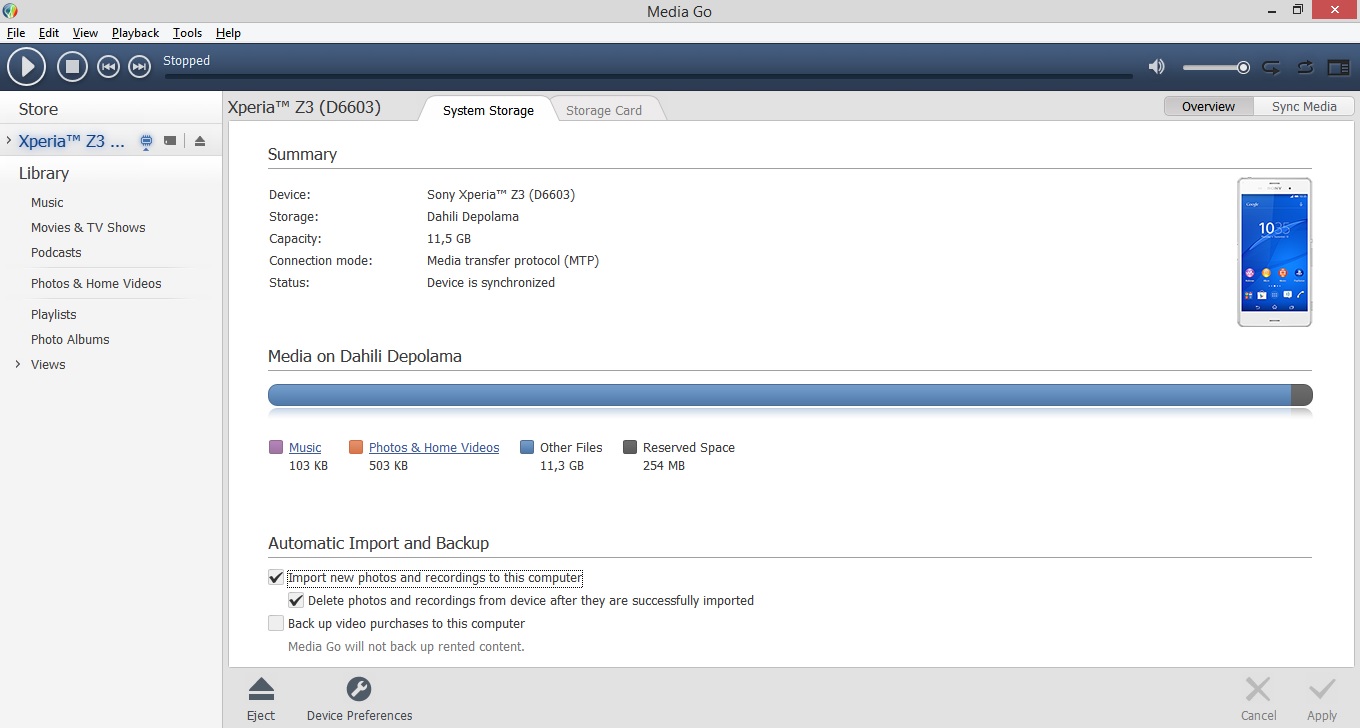Open the Playback menu
The height and width of the screenshot is (728, 1360).
pyautogui.click(x=135, y=33)
